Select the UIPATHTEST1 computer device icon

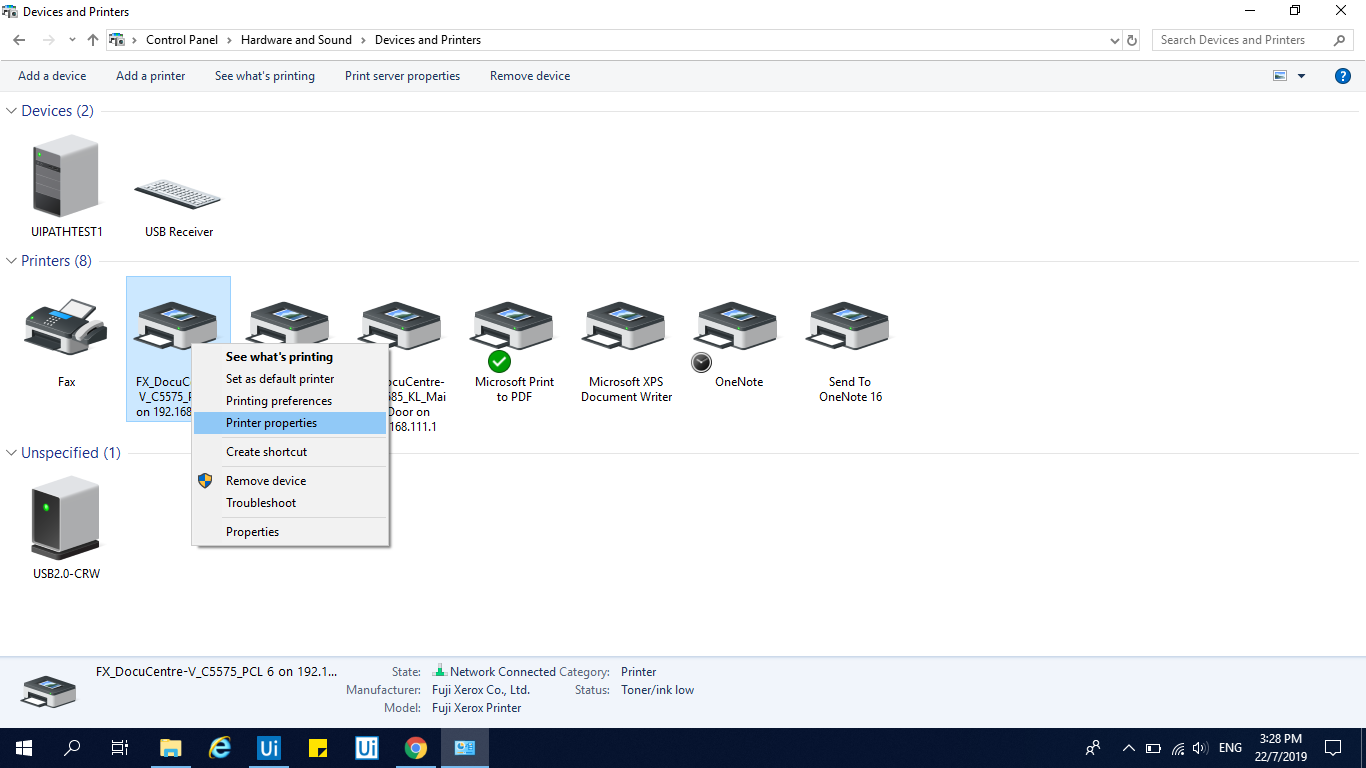(66, 177)
